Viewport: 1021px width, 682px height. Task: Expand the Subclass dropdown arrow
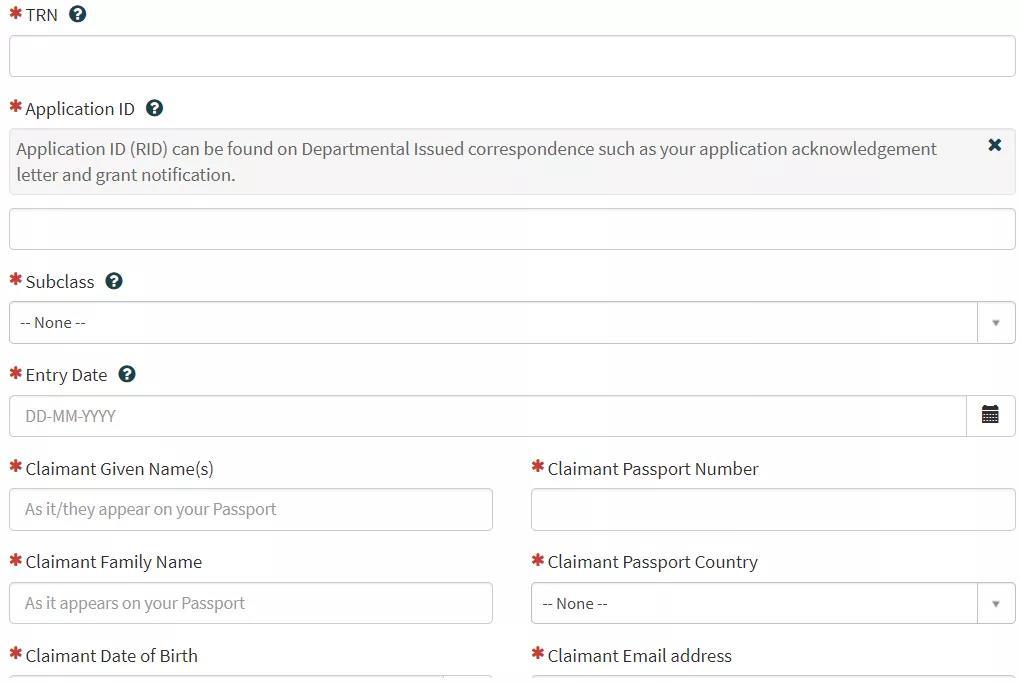coord(995,323)
